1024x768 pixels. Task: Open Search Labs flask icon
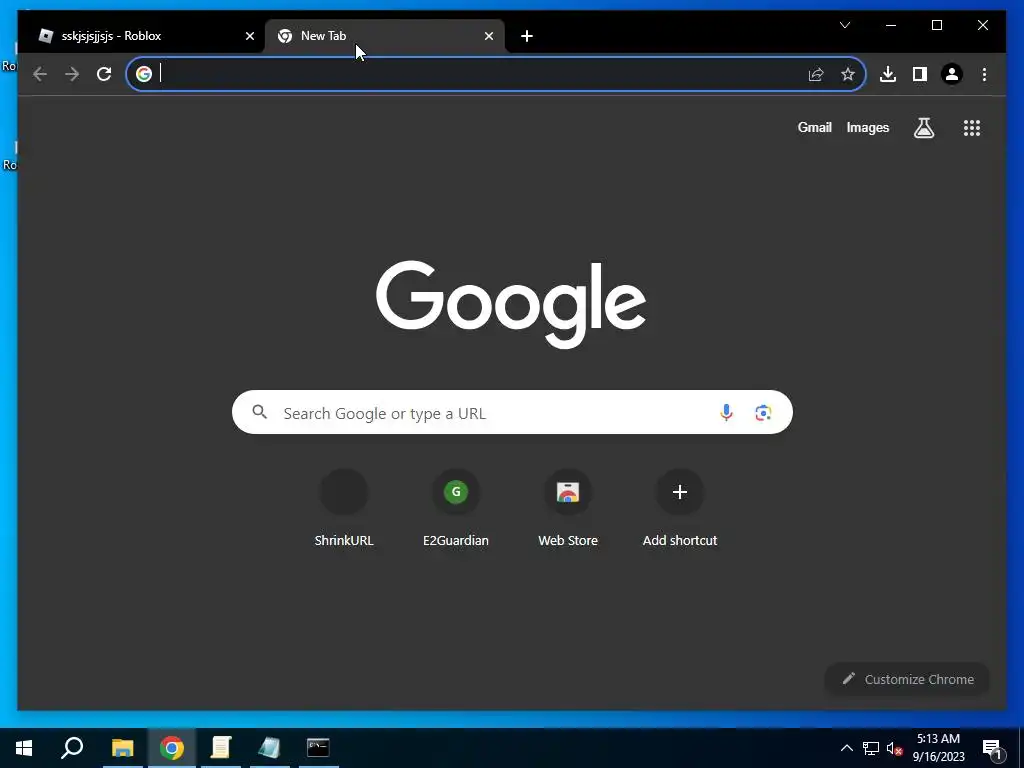pos(923,128)
